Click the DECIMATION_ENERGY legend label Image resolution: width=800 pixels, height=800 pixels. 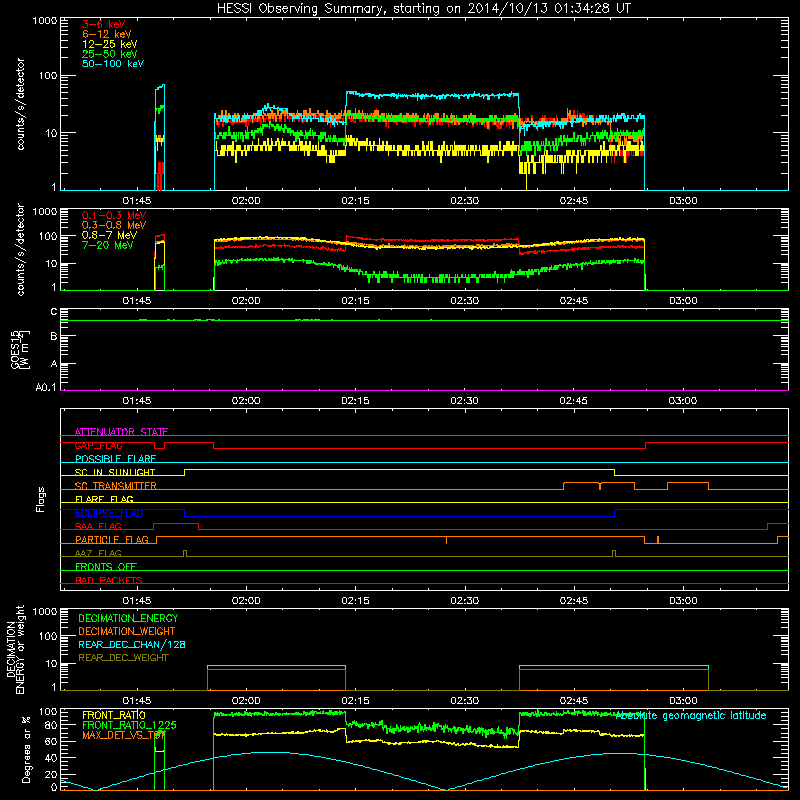click(128, 618)
